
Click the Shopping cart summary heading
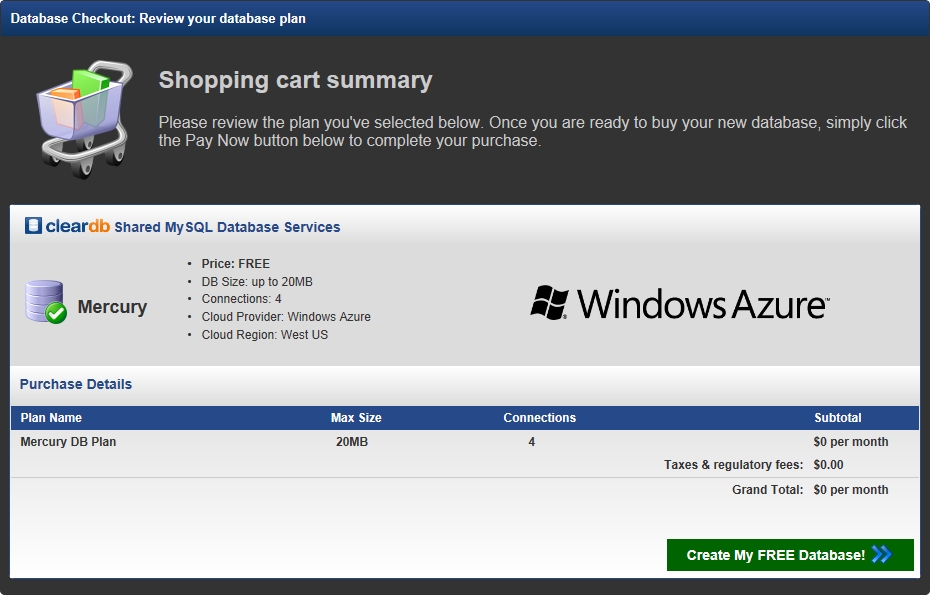[x=295, y=80]
